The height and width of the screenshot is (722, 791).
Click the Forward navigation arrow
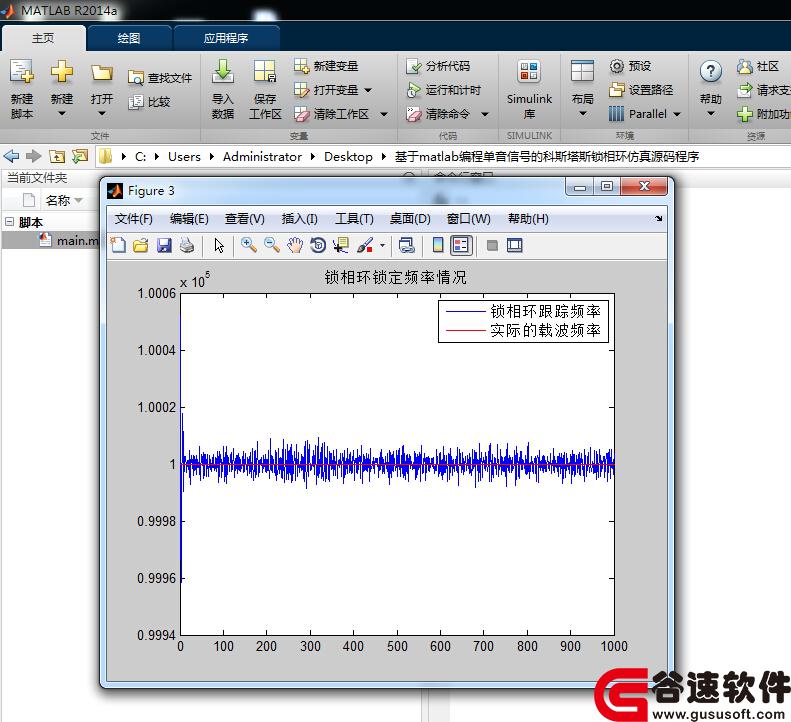coord(33,156)
